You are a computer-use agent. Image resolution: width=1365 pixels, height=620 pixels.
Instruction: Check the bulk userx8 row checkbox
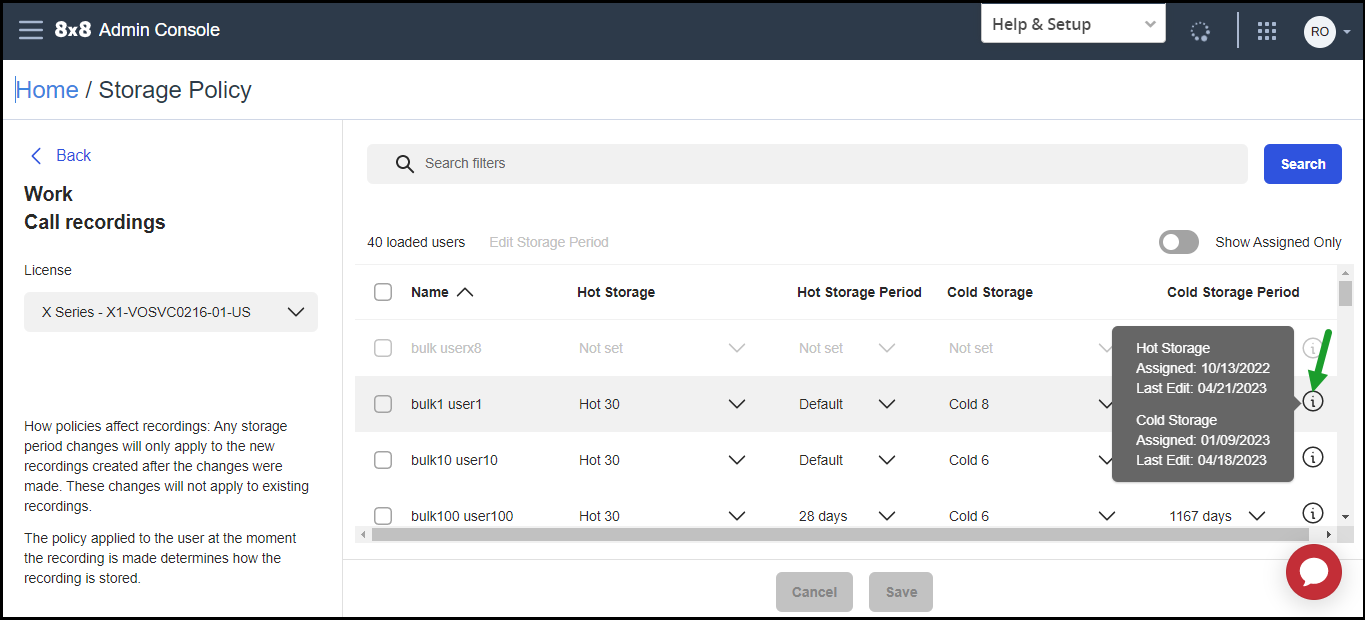coord(383,348)
